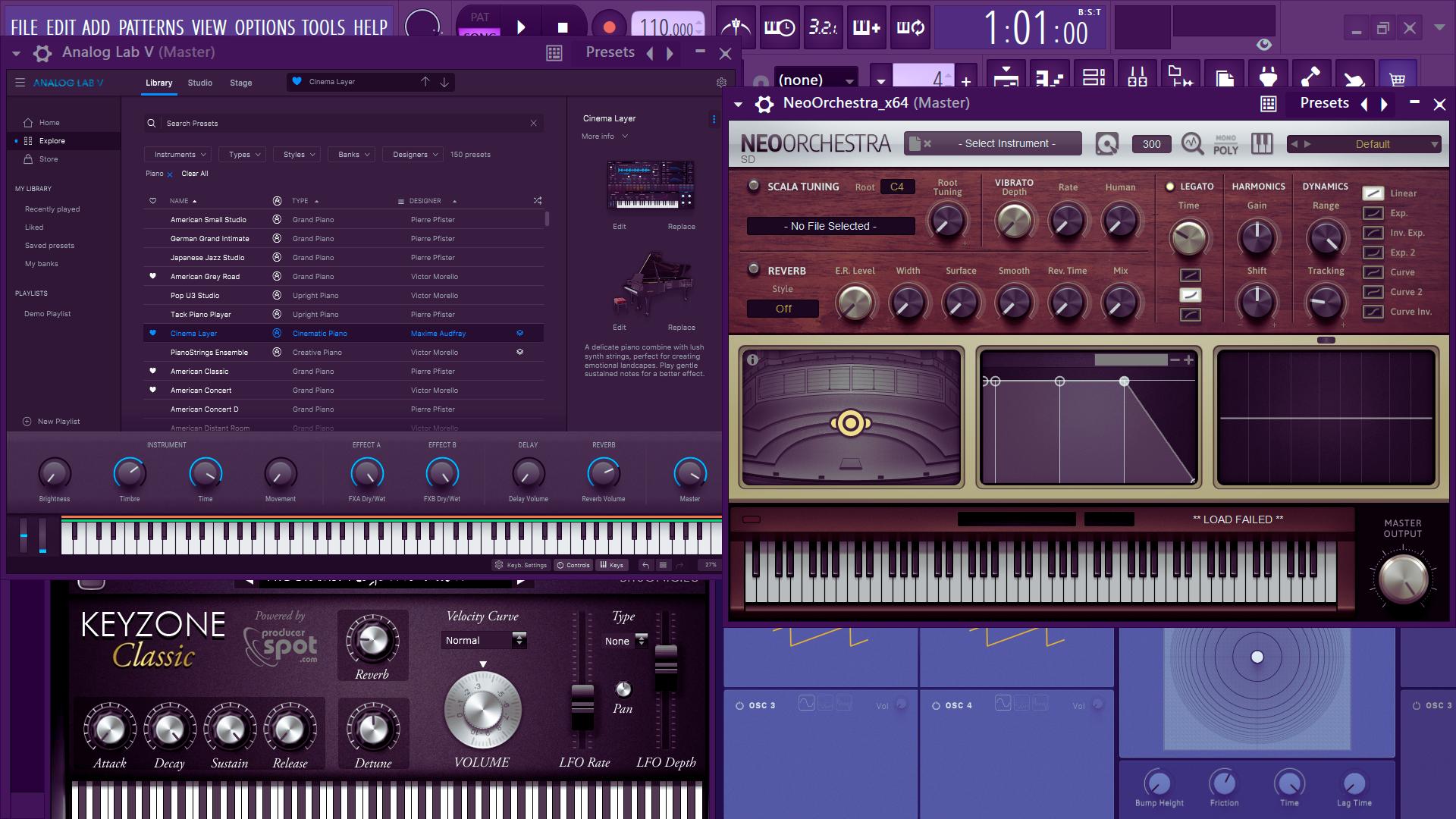Click the Analog Lab V hamburger menu

point(20,82)
